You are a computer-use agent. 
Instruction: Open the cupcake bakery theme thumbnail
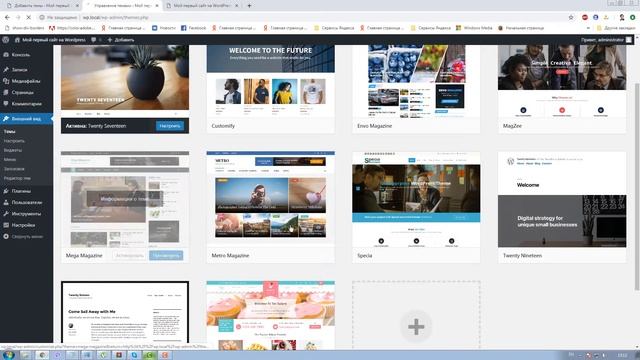(x=271, y=314)
